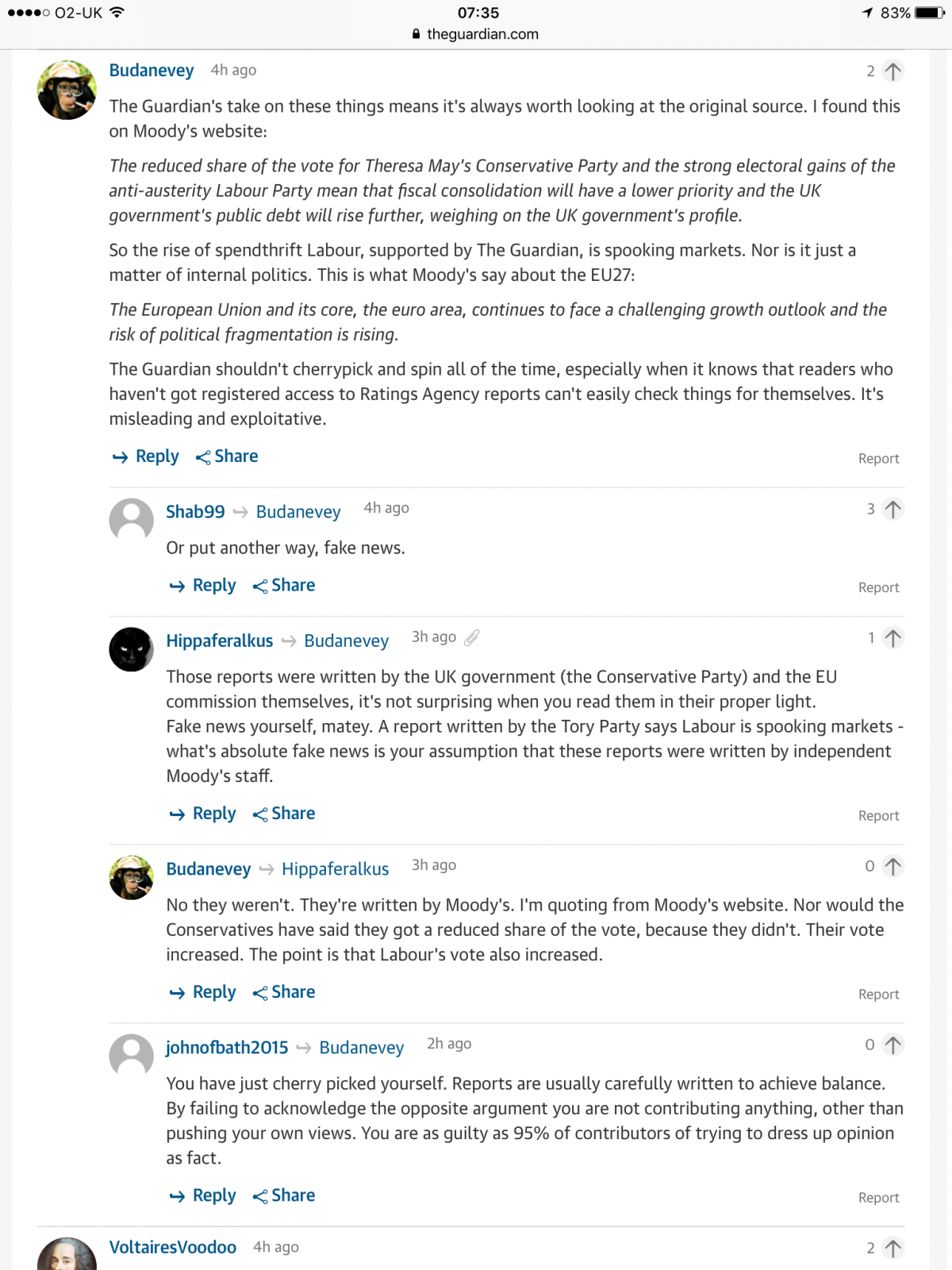Open Shab99's user profile link
952x1270 pixels.
pyautogui.click(x=195, y=512)
